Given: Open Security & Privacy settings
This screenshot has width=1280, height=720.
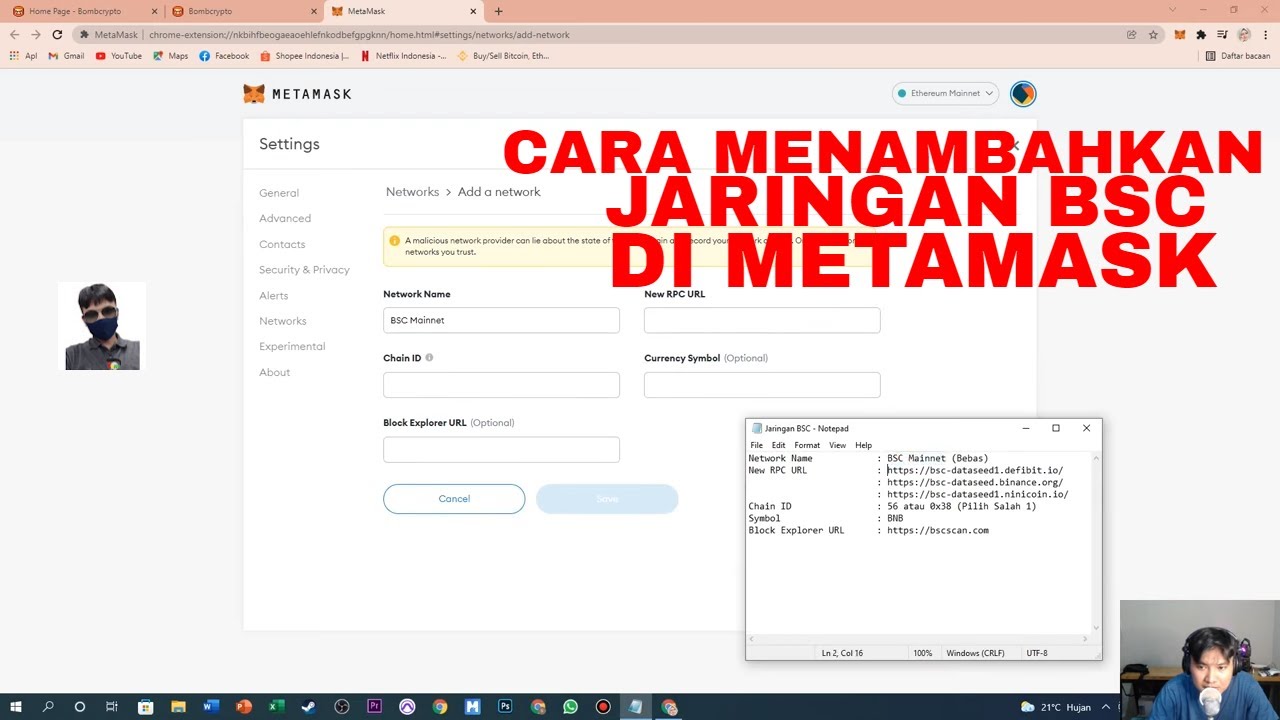Looking at the screenshot, I should 304,270.
